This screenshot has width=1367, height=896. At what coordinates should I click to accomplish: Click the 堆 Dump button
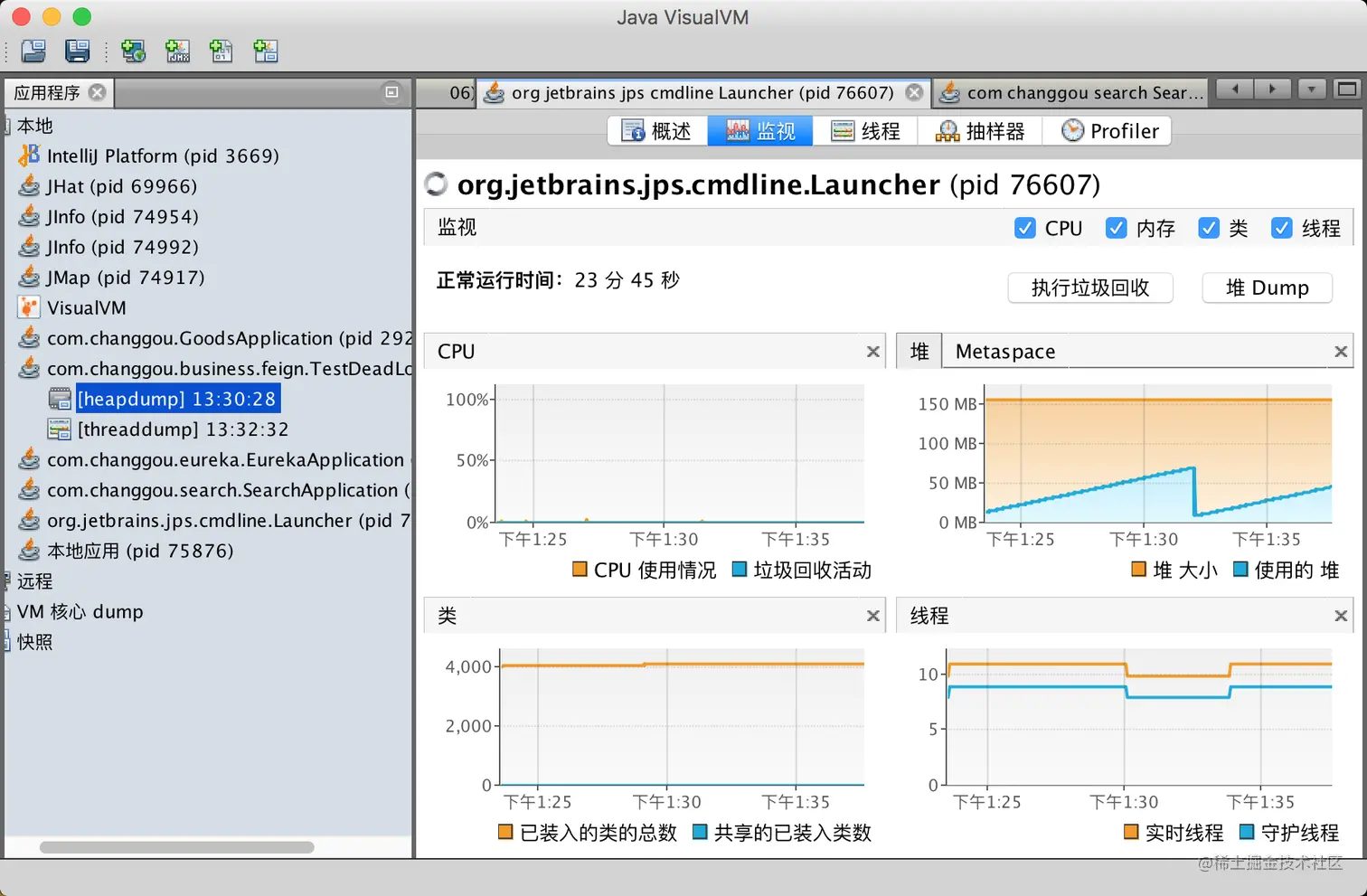click(x=1267, y=288)
